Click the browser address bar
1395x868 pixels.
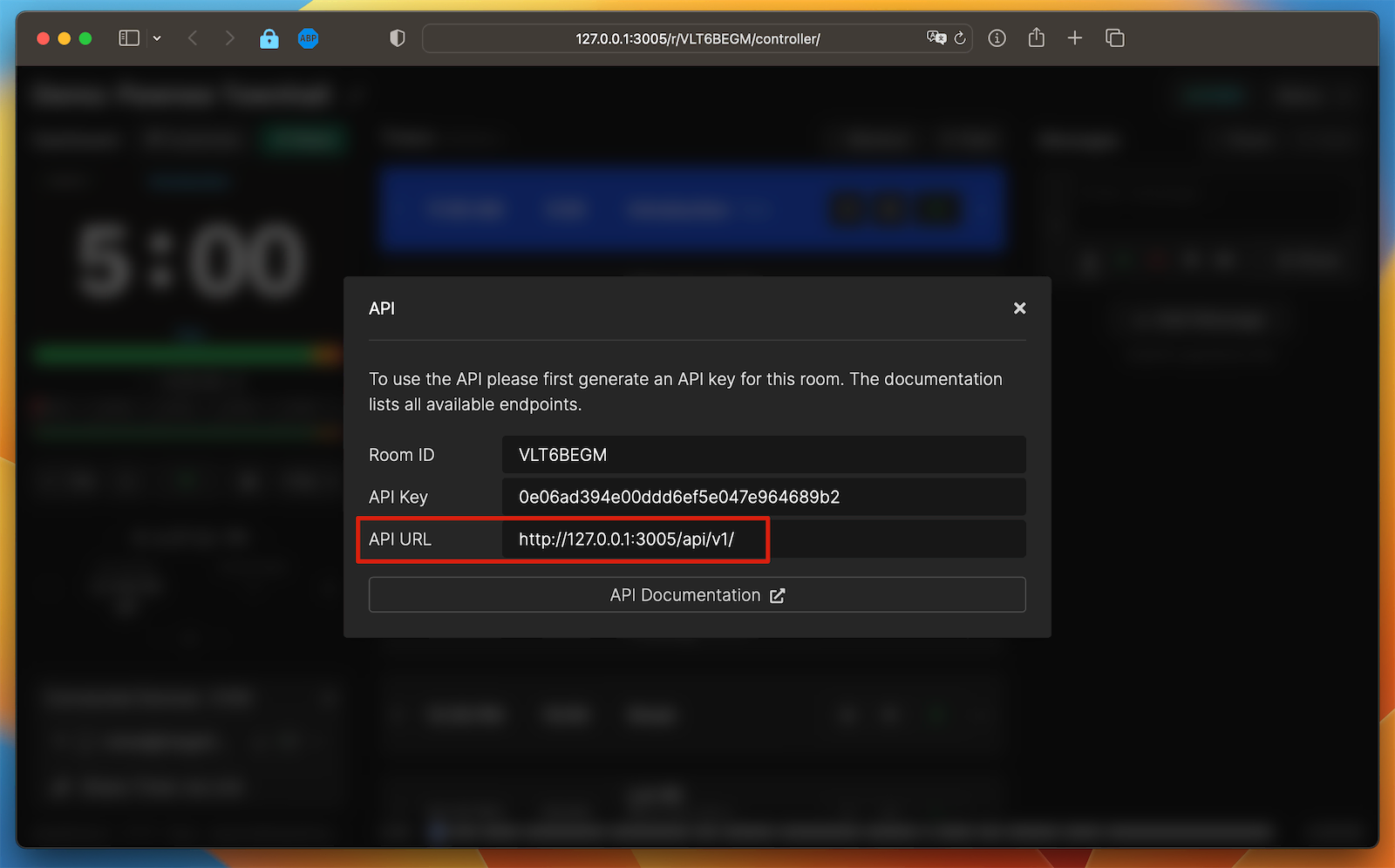click(x=697, y=37)
